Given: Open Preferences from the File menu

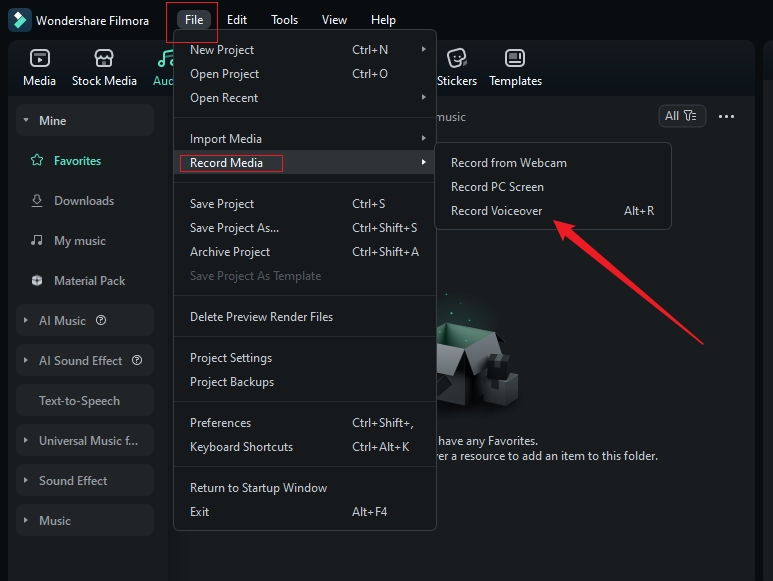Looking at the screenshot, I should click(x=305, y=423).
